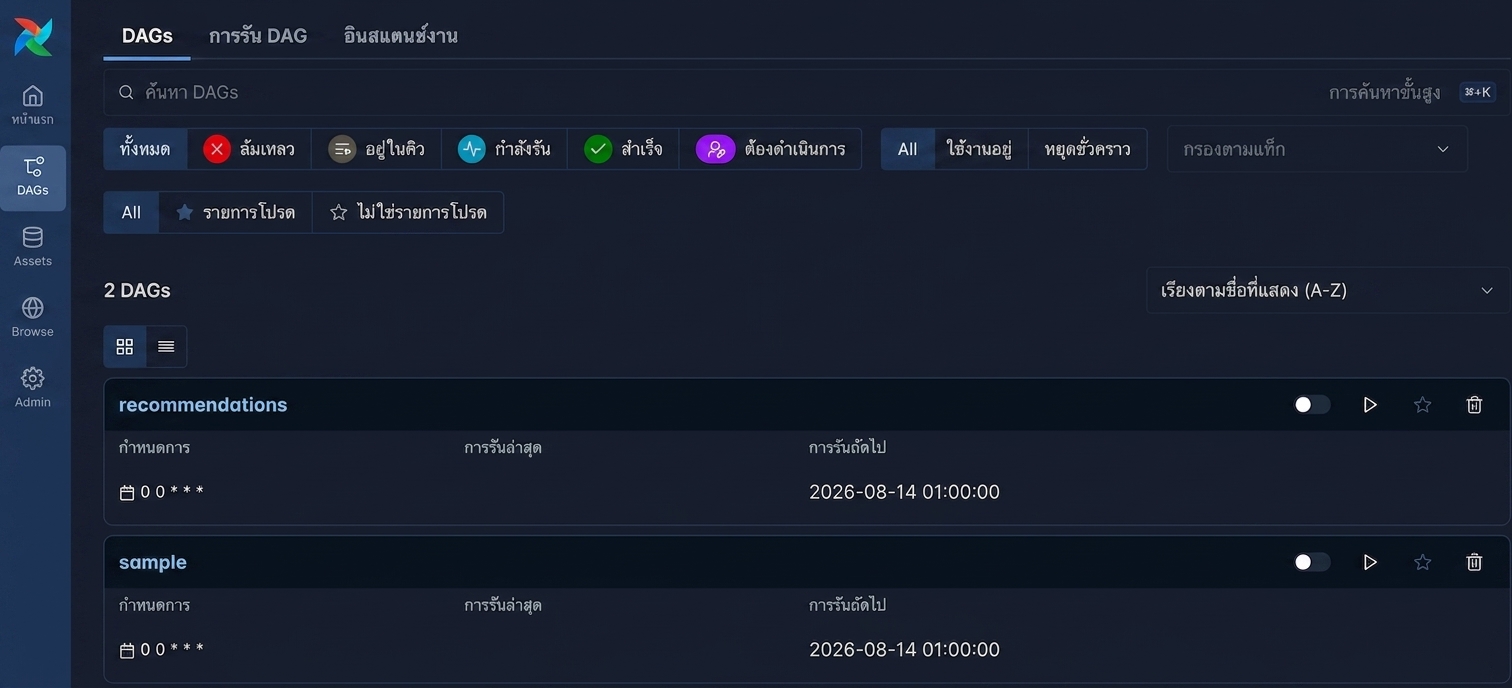
Task: Open the recommendations DAG link
Action: [203, 404]
